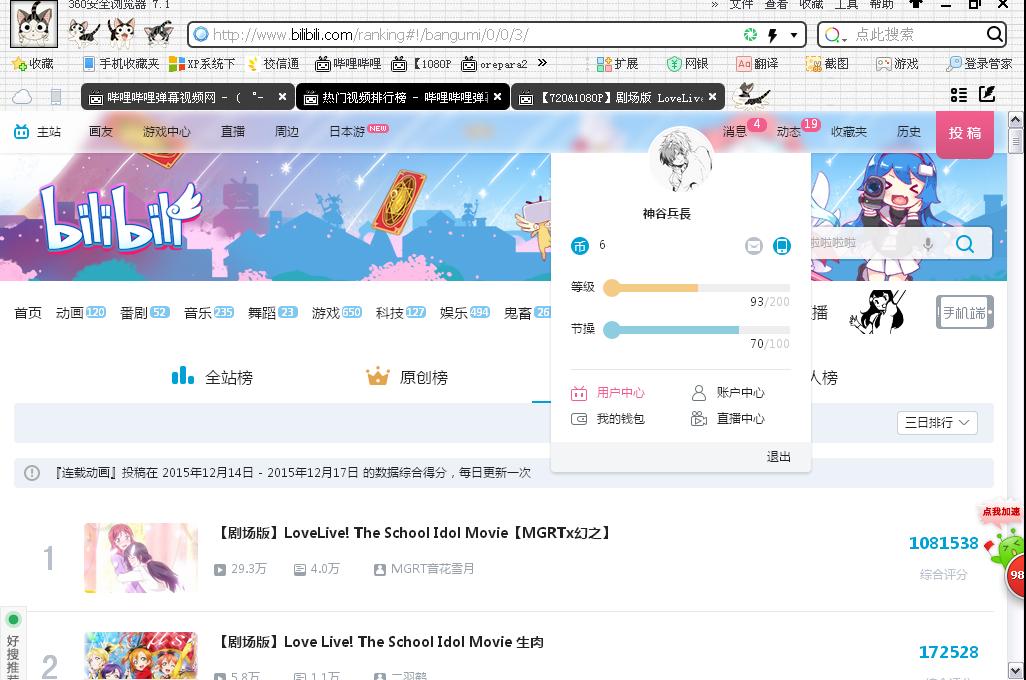Open the orepara2 bookmark
This screenshot has width=1026, height=680.
(x=494, y=63)
